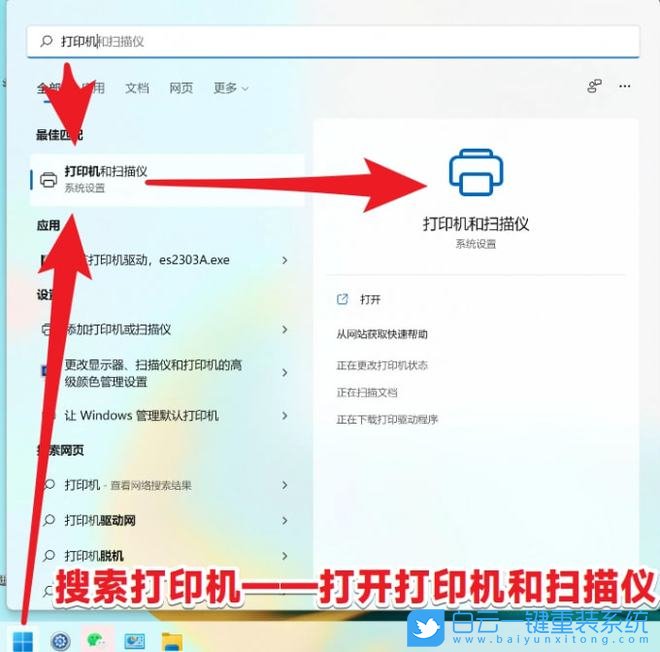This screenshot has height=652, width=660.
Task: Click search icon beside 打印机脱机
Action: 49,556
